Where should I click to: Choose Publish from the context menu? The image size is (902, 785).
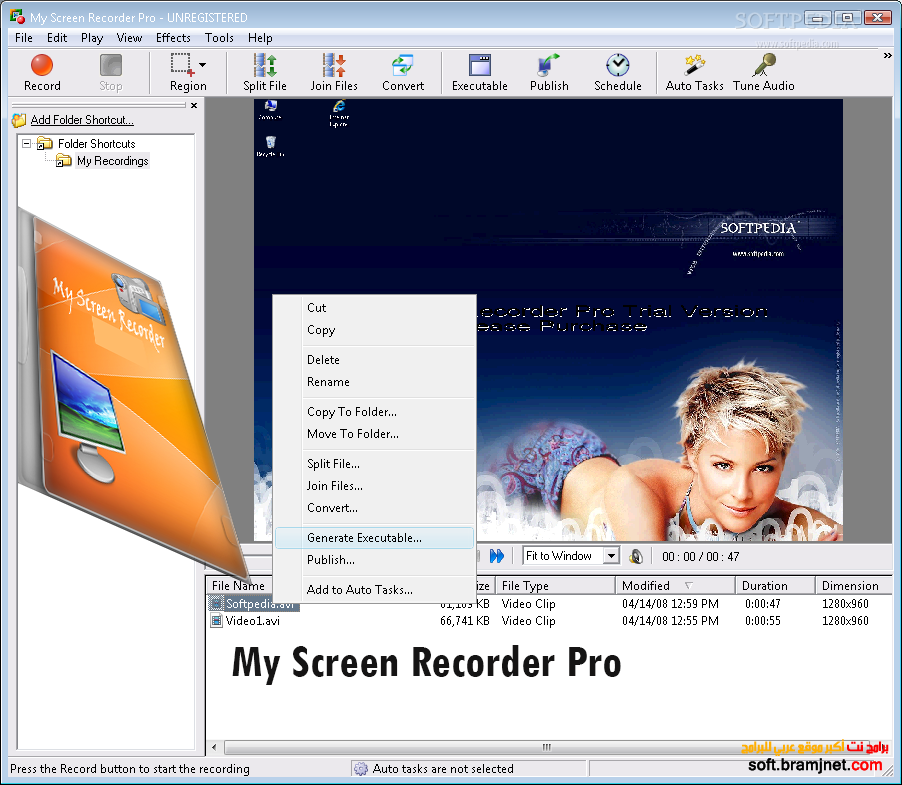click(x=375, y=560)
